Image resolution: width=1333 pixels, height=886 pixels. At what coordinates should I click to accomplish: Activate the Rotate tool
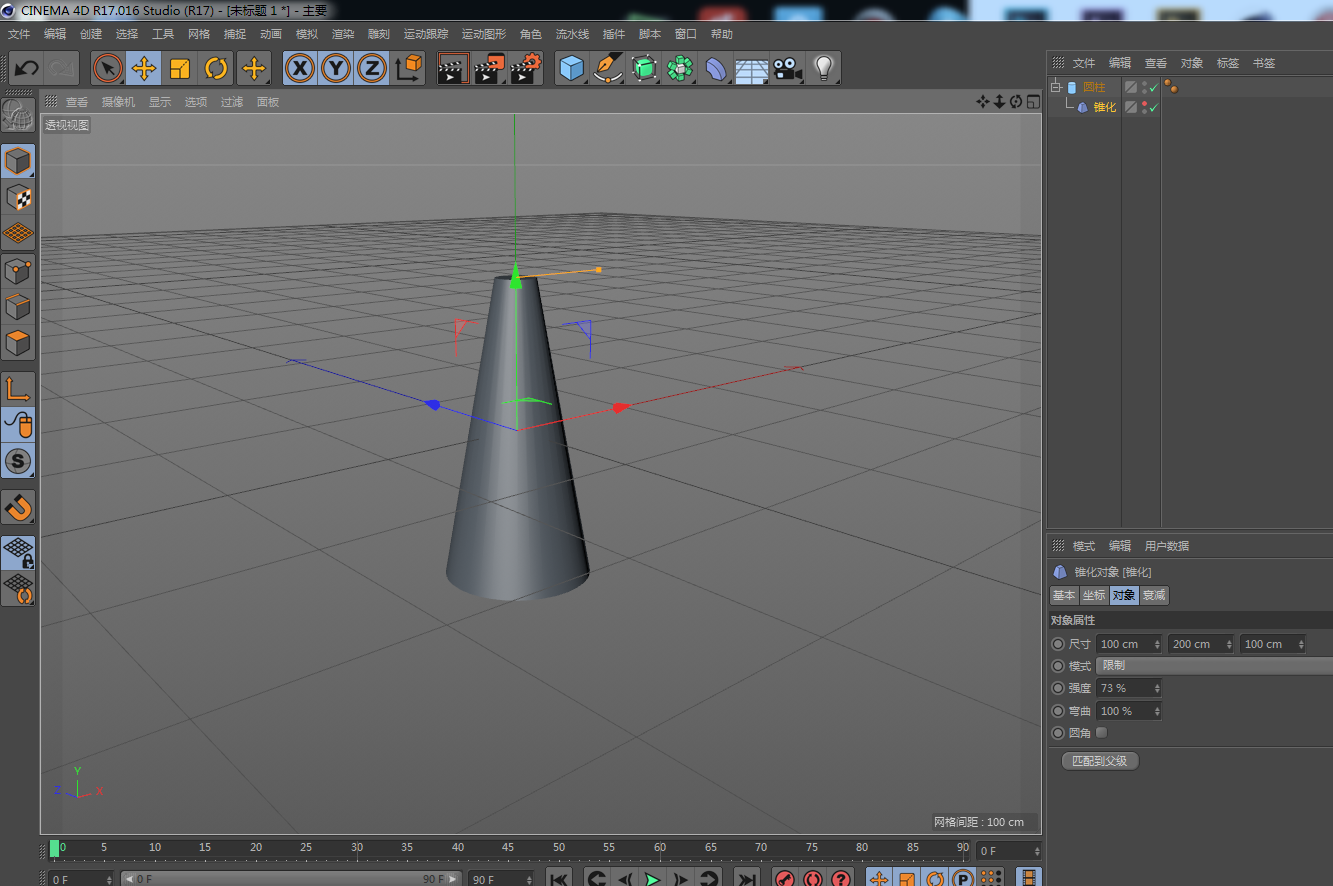(x=216, y=69)
